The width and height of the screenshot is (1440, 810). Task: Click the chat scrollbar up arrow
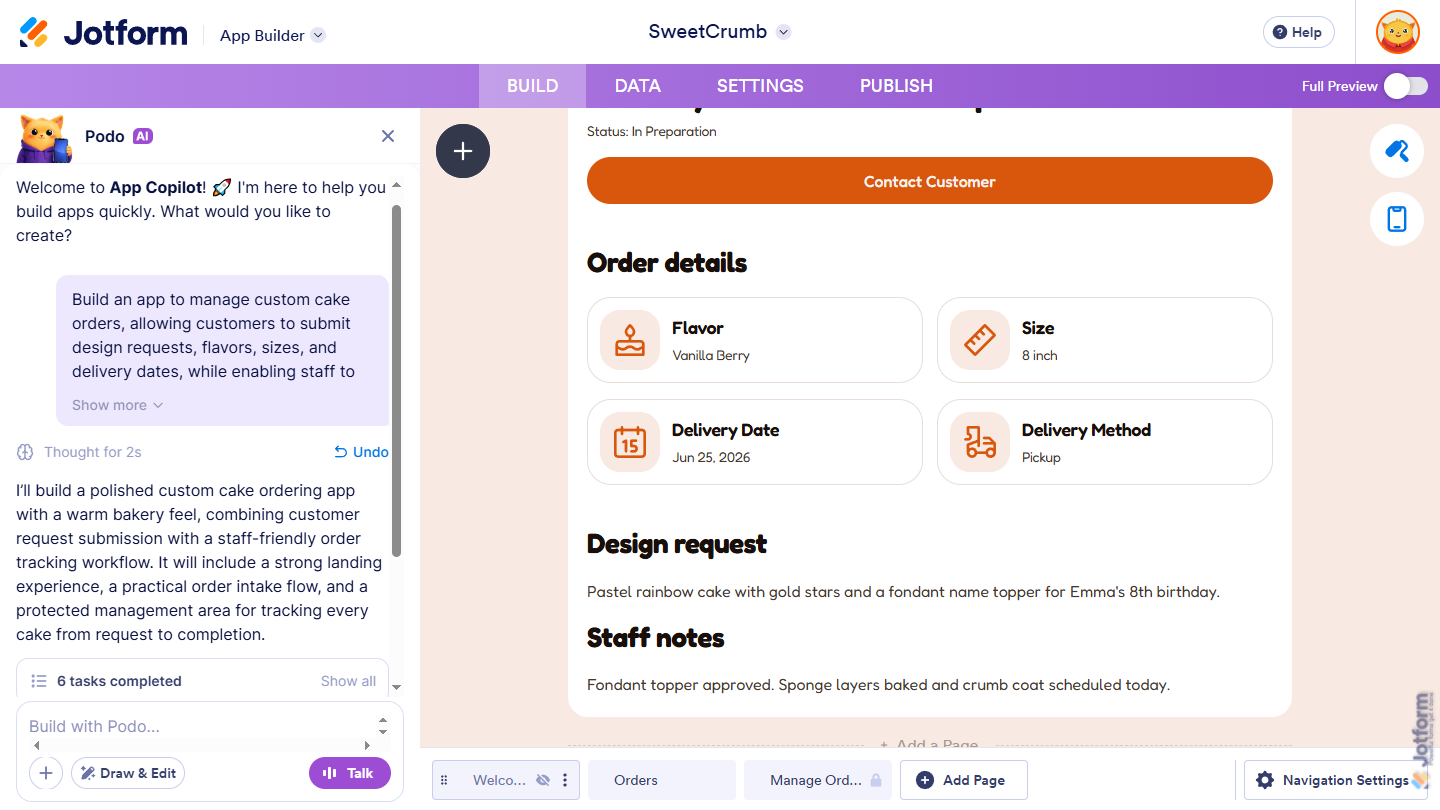[396, 186]
